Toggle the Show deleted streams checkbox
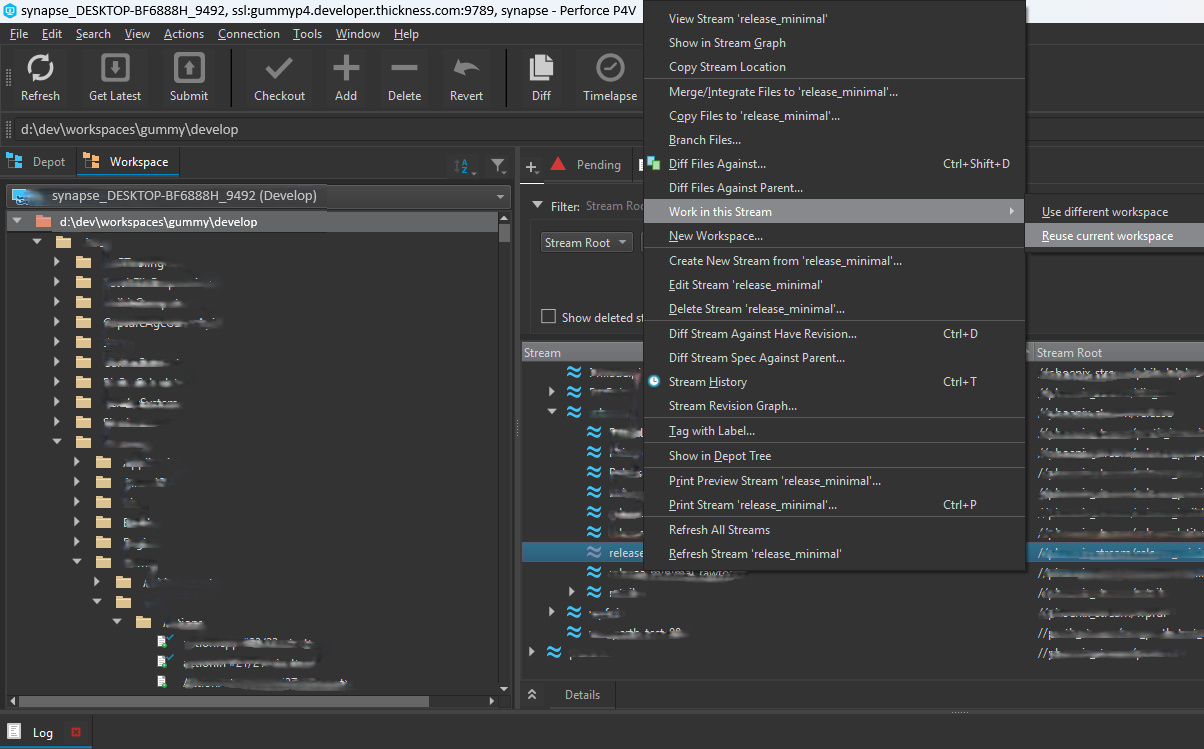 pyautogui.click(x=548, y=317)
